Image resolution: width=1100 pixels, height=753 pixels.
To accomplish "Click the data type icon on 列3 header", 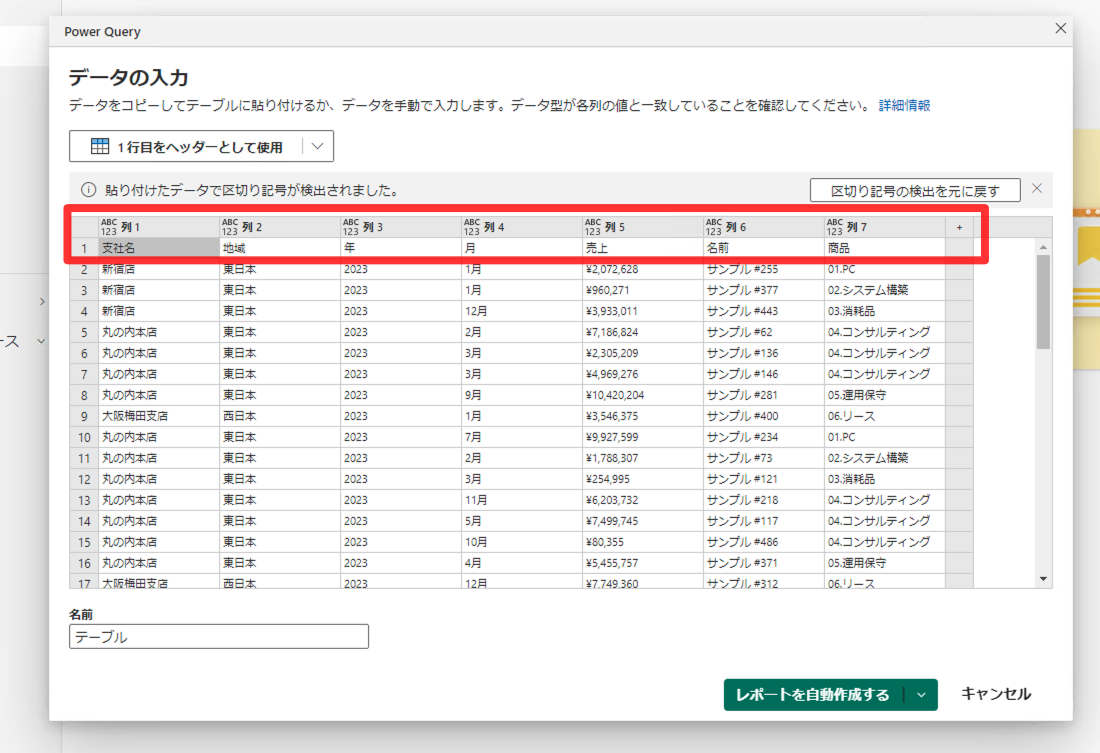I will pyautogui.click(x=350, y=227).
